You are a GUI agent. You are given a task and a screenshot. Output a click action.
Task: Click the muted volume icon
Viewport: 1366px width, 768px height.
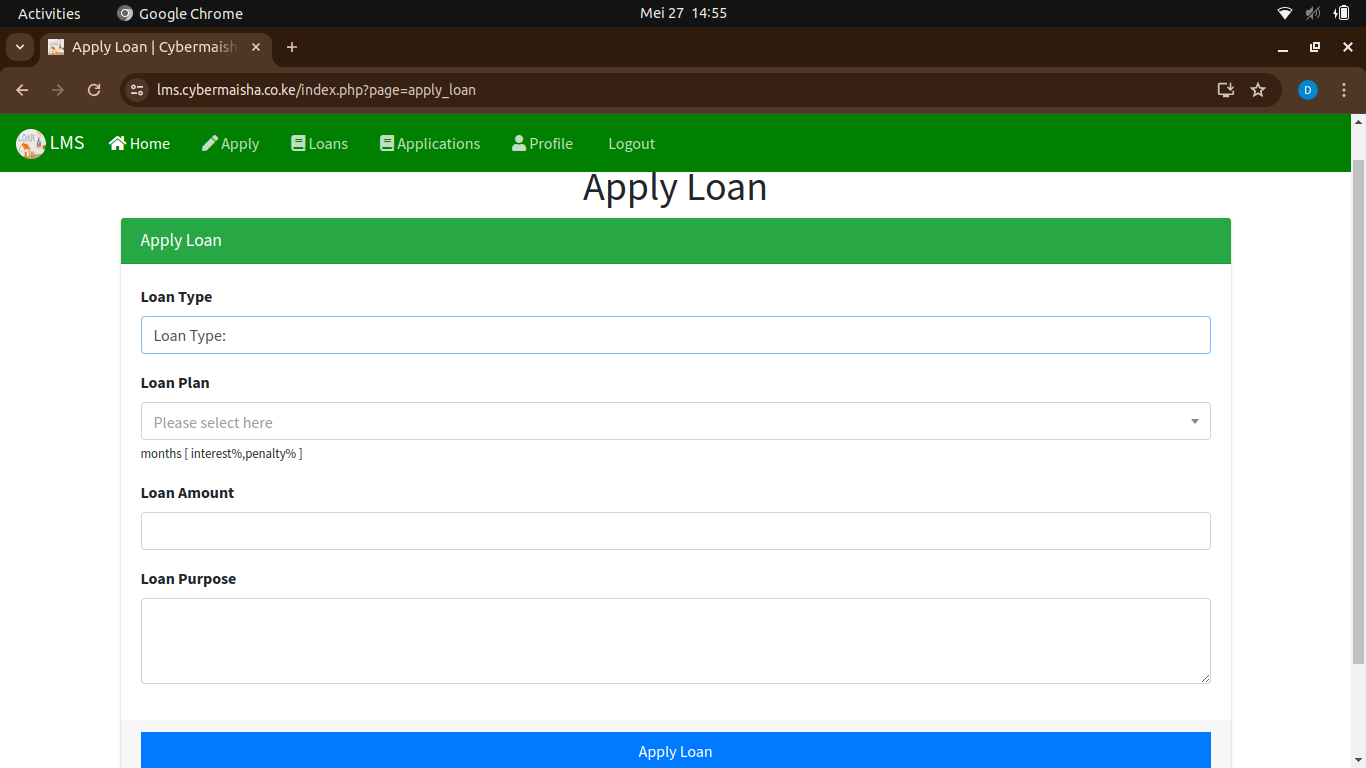coord(1313,13)
